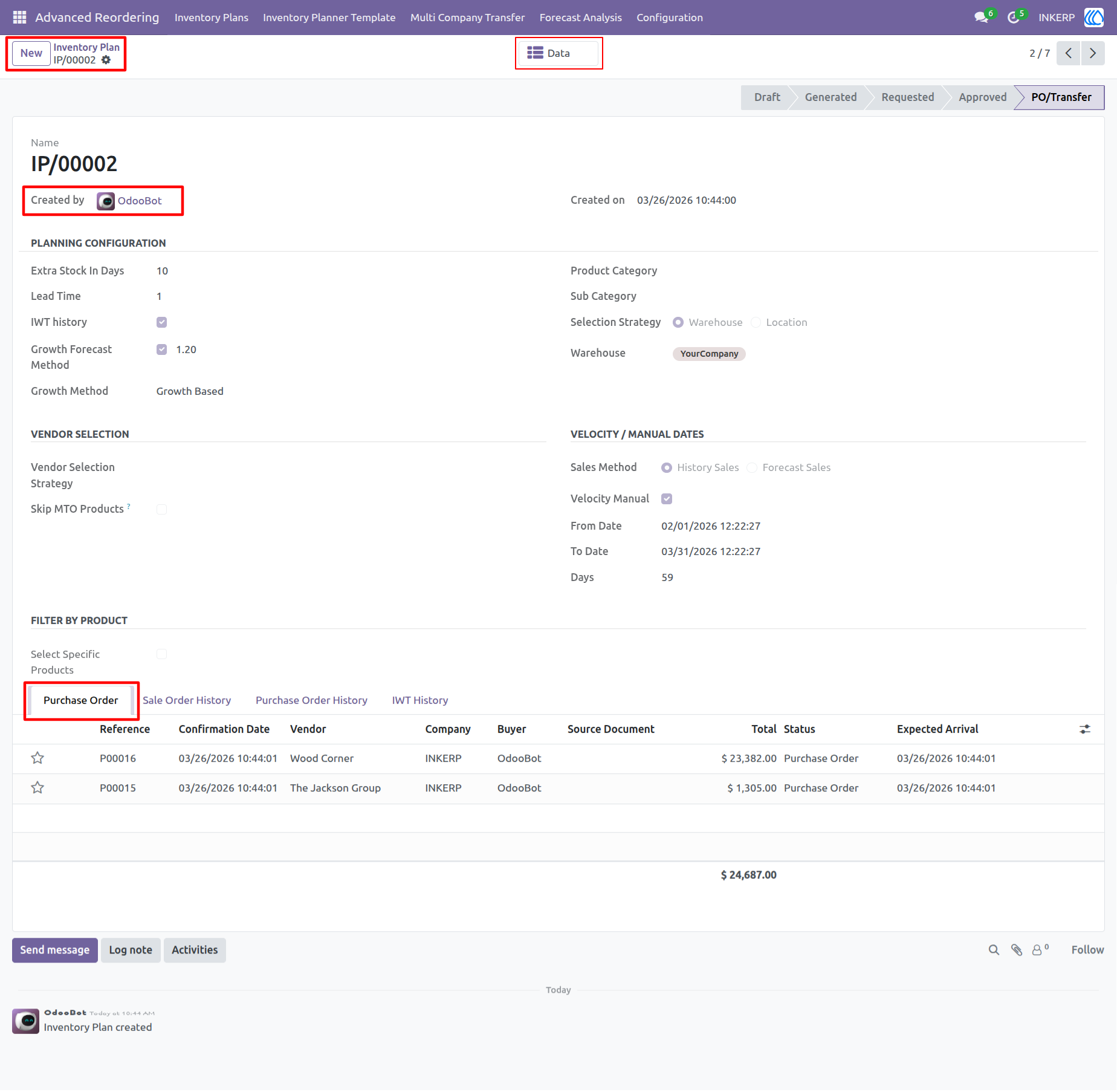The width and height of the screenshot is (1117, 1092).
Task: Click the attachments paperclip icon
Action: [x=1017, y=950]
